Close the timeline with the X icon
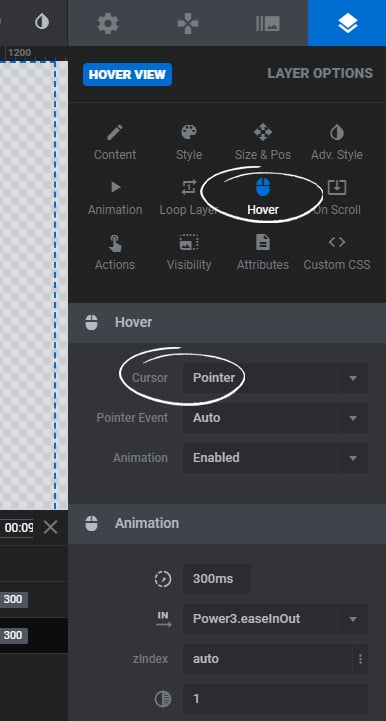The width and height of the screenshot is (386, 721). 51,527
